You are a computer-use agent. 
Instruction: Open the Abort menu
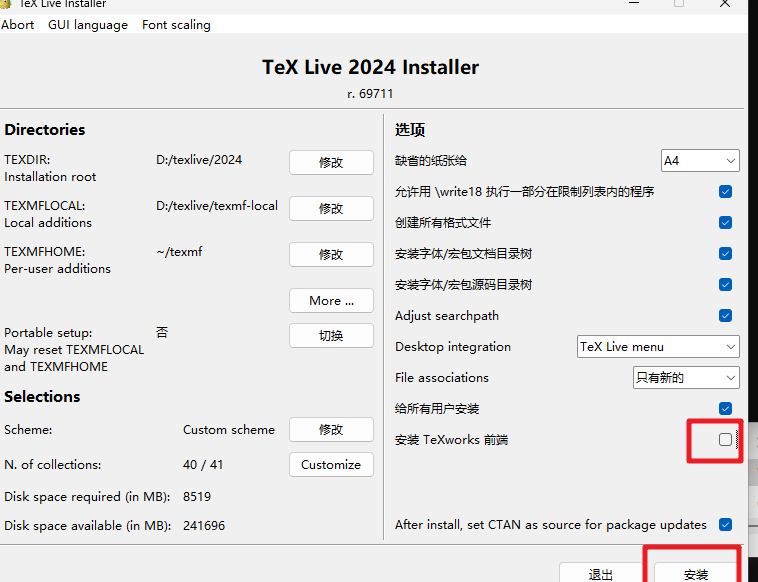(x=17, y=25)
